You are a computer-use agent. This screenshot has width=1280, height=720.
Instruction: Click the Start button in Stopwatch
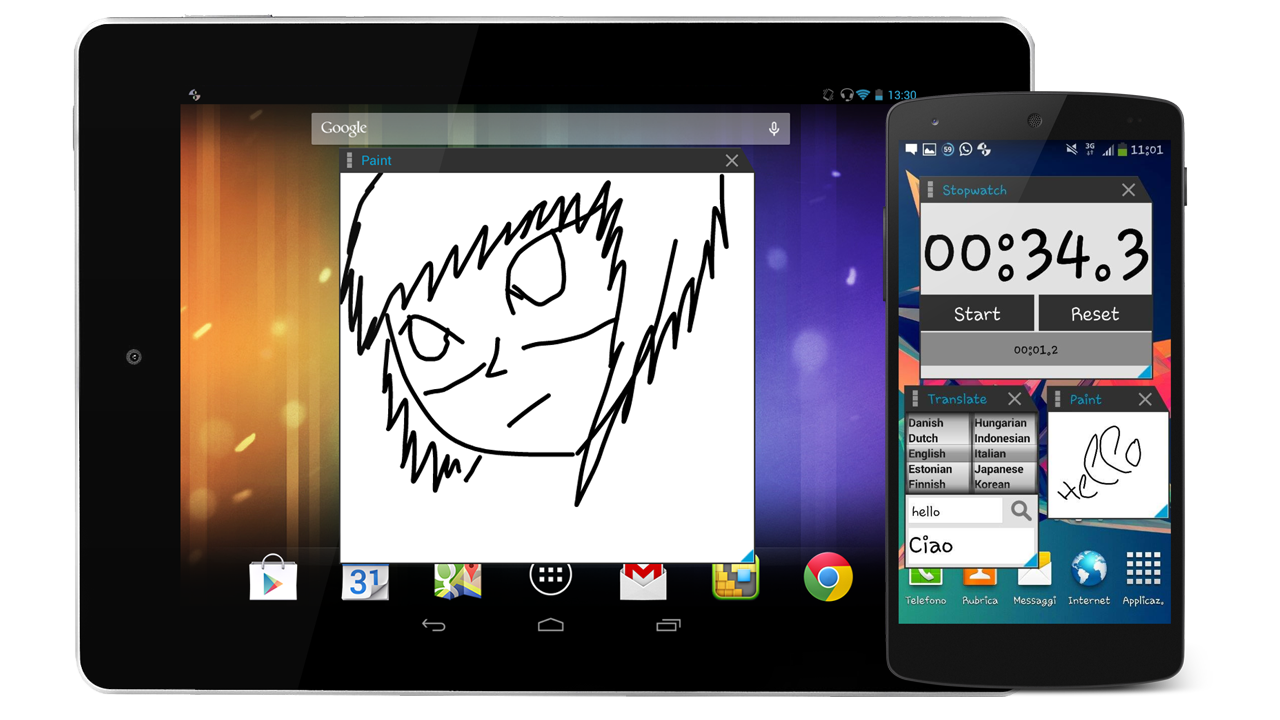(977, 314)
